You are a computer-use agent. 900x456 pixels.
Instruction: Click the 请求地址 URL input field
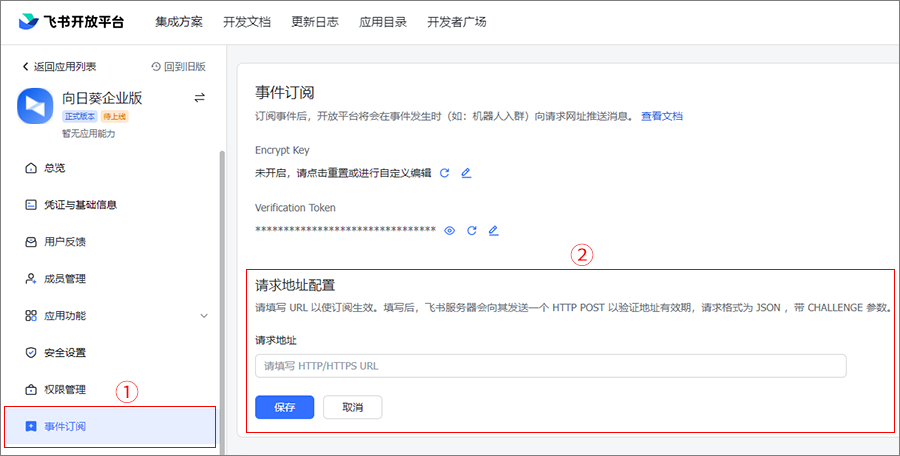(x=550, y=366)
